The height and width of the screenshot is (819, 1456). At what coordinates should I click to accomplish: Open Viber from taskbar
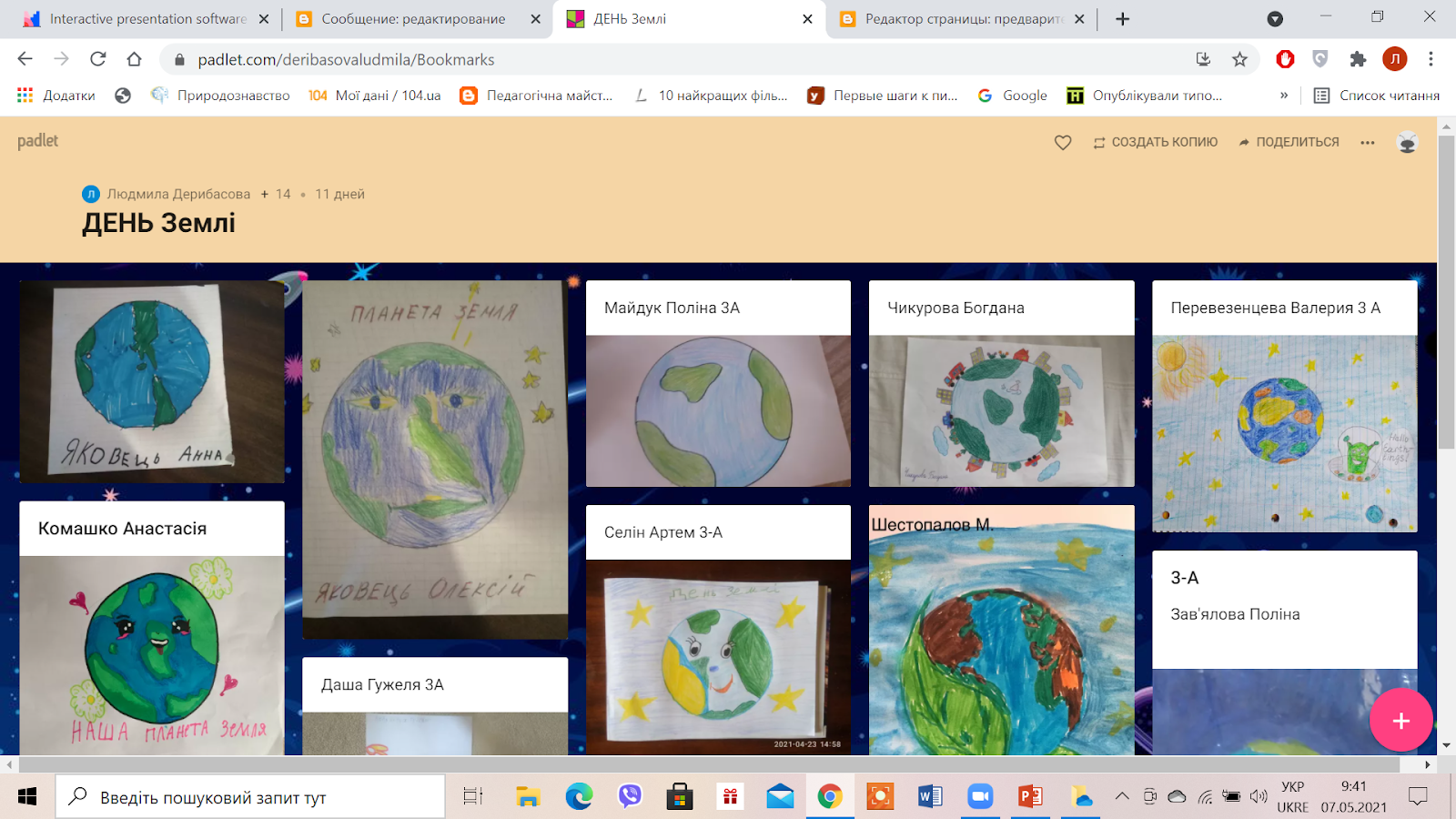[x=630, y=797]
